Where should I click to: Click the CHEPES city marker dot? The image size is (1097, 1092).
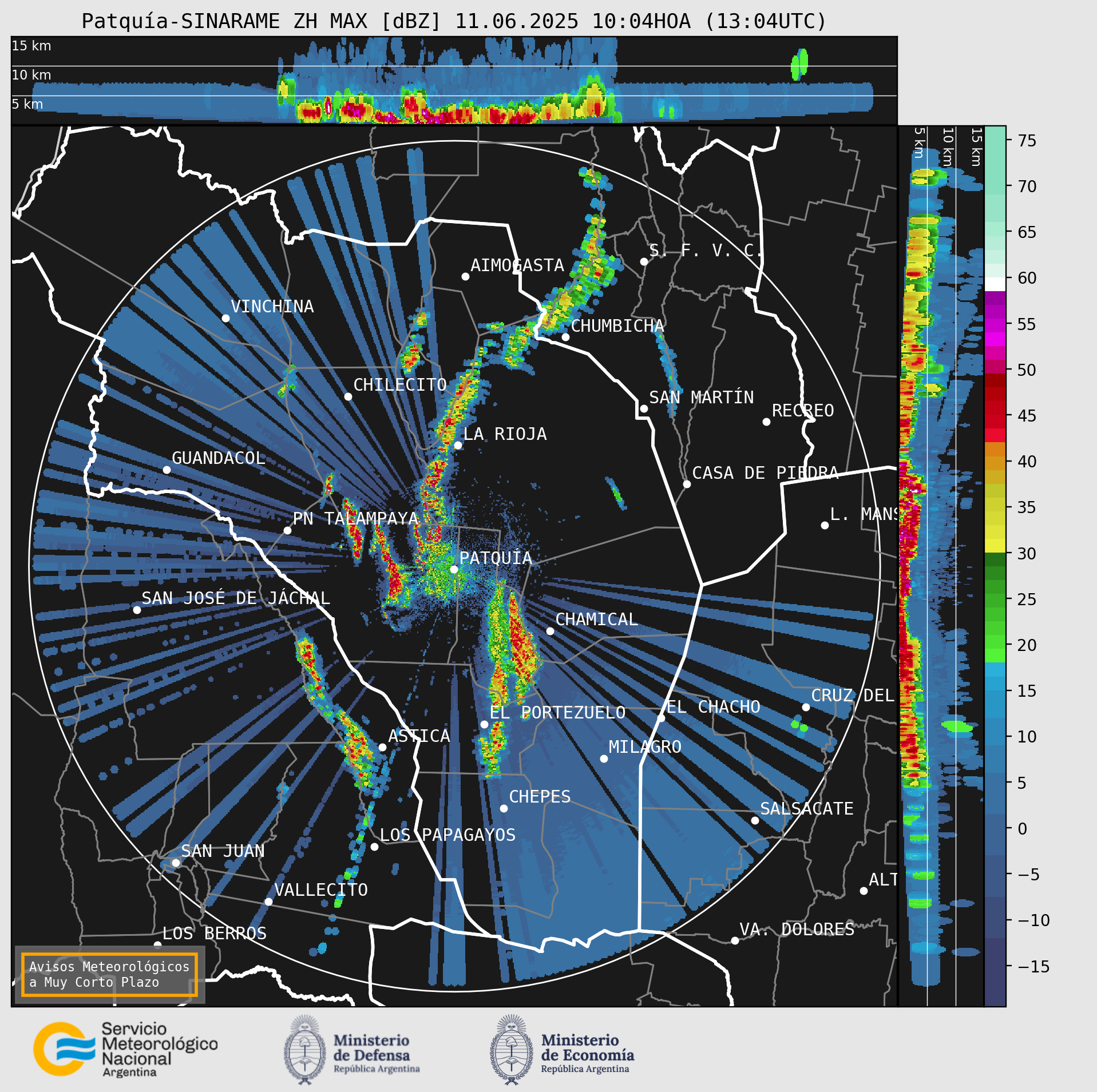point(504,808)
